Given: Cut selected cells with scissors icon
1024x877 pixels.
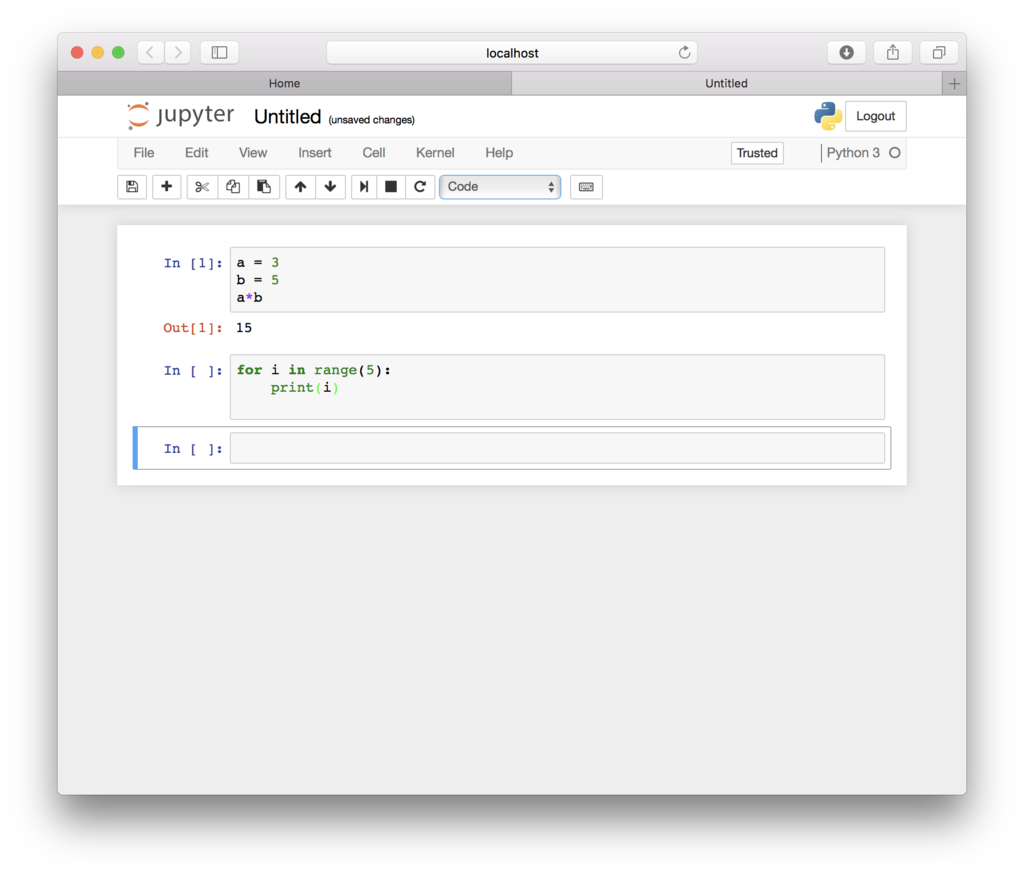Looking at the screenshot, I should [202, 187].
